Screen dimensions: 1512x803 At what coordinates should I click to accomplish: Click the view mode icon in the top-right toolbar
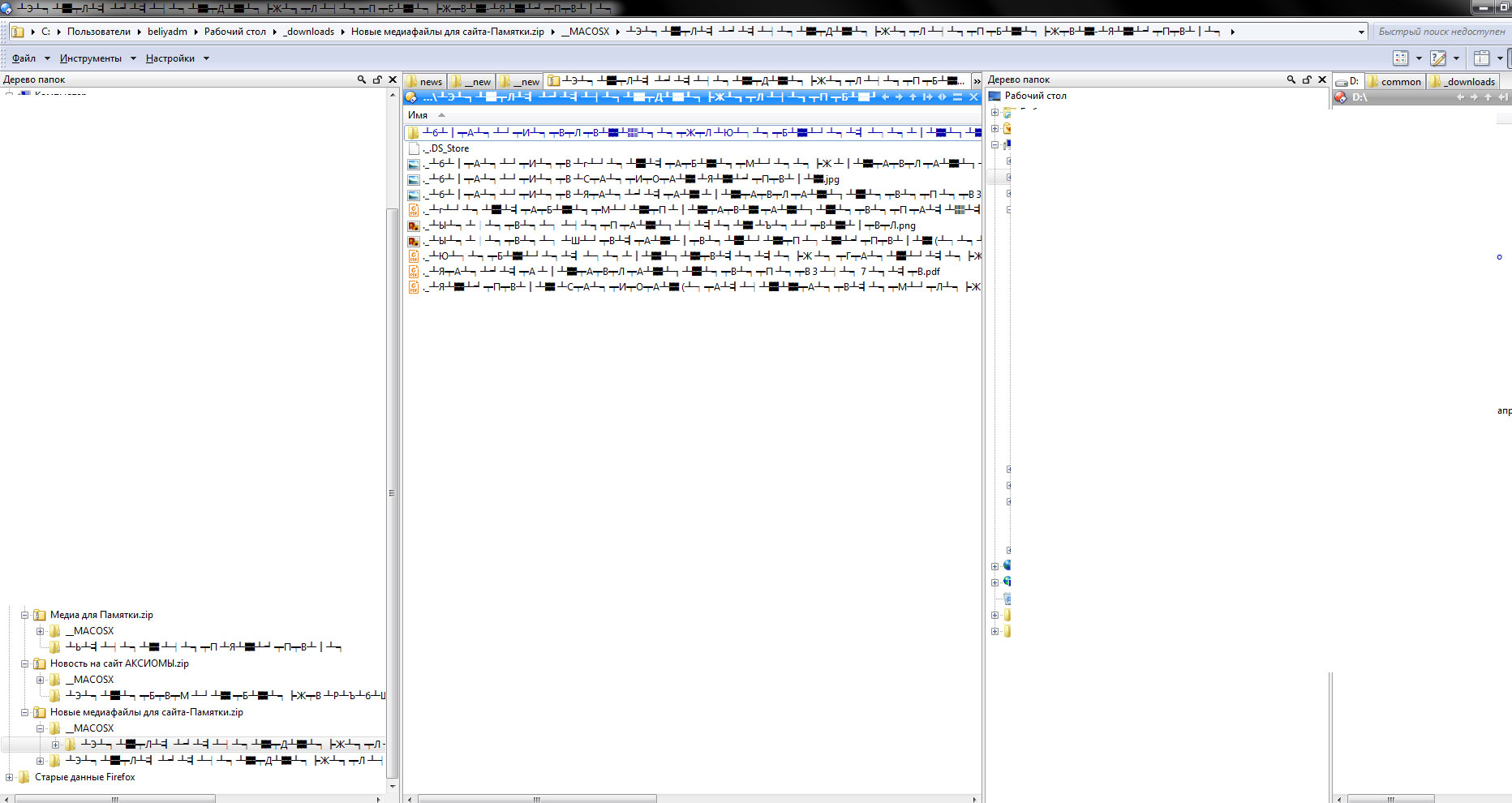pos(1400,58)
